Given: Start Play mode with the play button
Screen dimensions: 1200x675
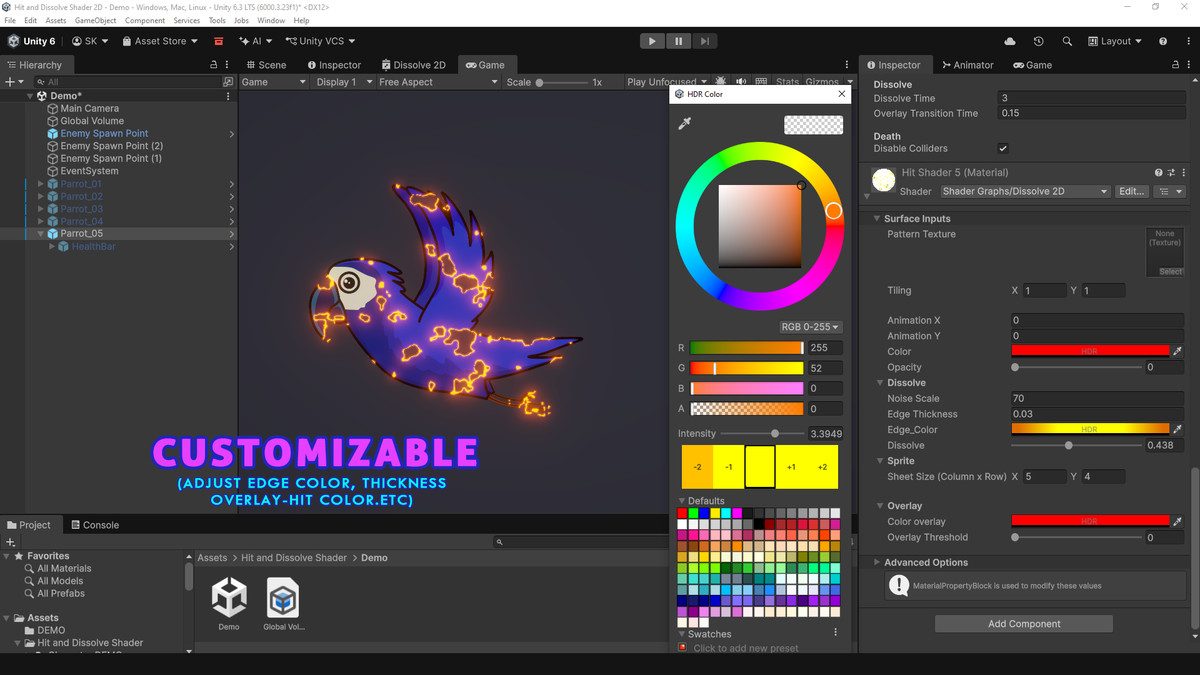Looking at the screenshot, I should point(652,41).
